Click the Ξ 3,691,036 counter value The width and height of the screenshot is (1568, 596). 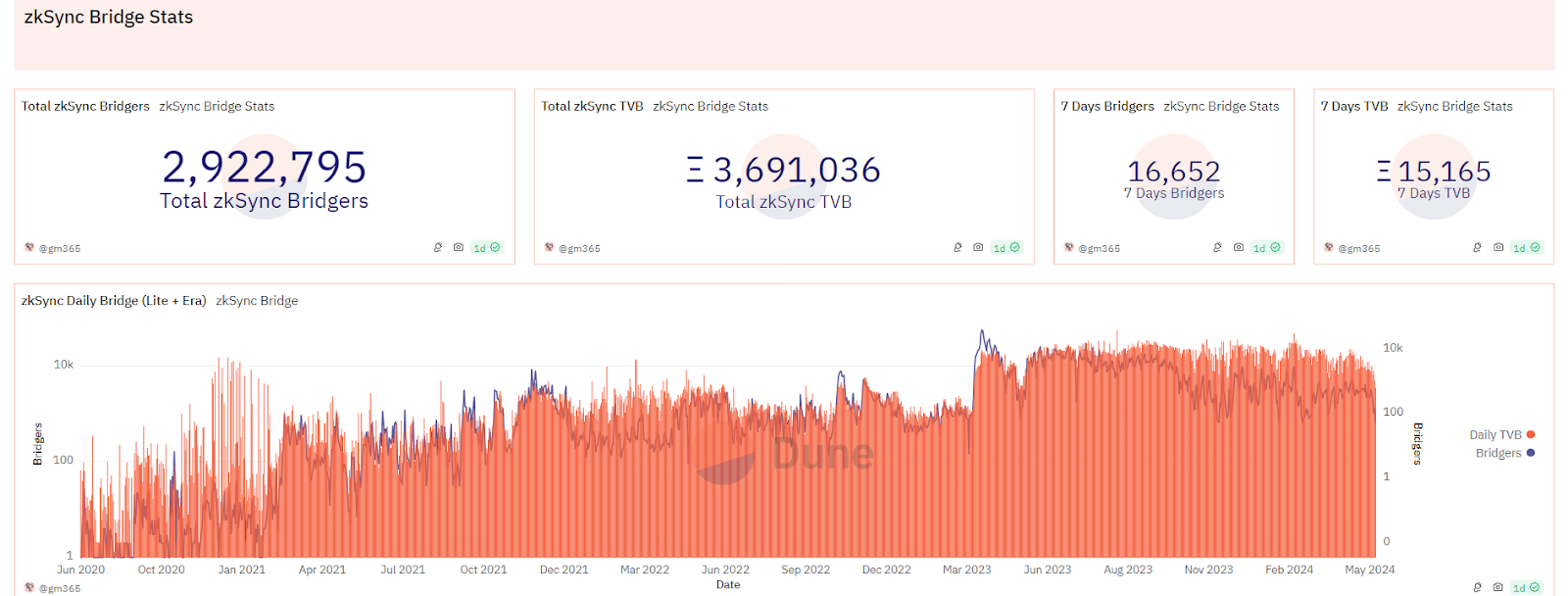pos(784,171)
